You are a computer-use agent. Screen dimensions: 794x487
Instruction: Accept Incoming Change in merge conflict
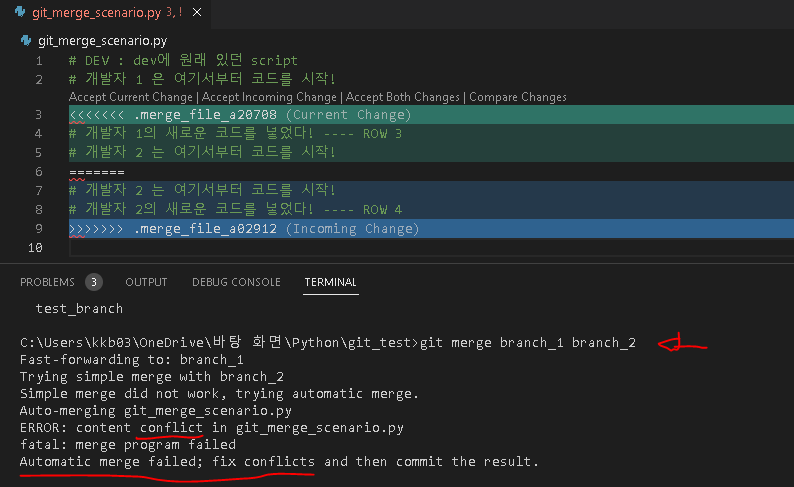(269, 97)
